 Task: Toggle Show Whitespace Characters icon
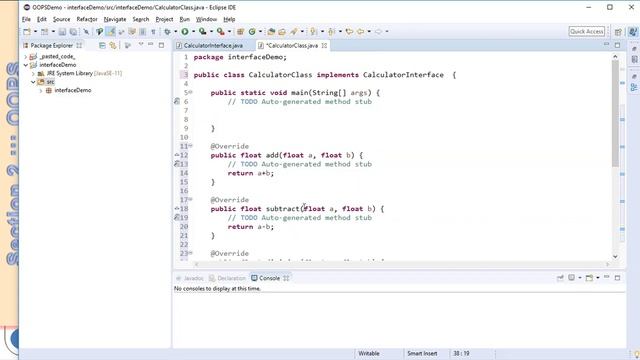point(153,31)
